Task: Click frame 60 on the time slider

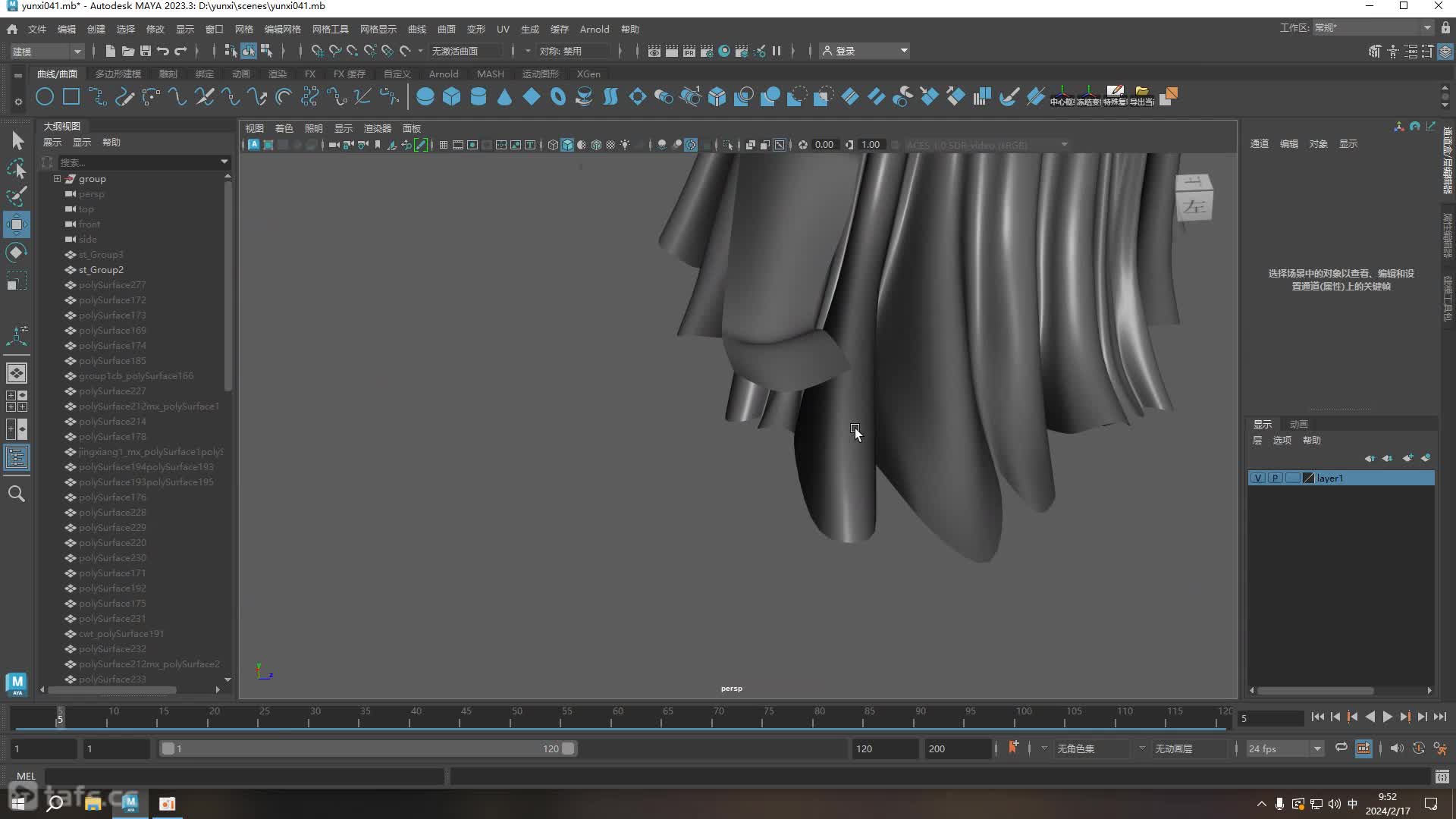Action: point(618,717)
